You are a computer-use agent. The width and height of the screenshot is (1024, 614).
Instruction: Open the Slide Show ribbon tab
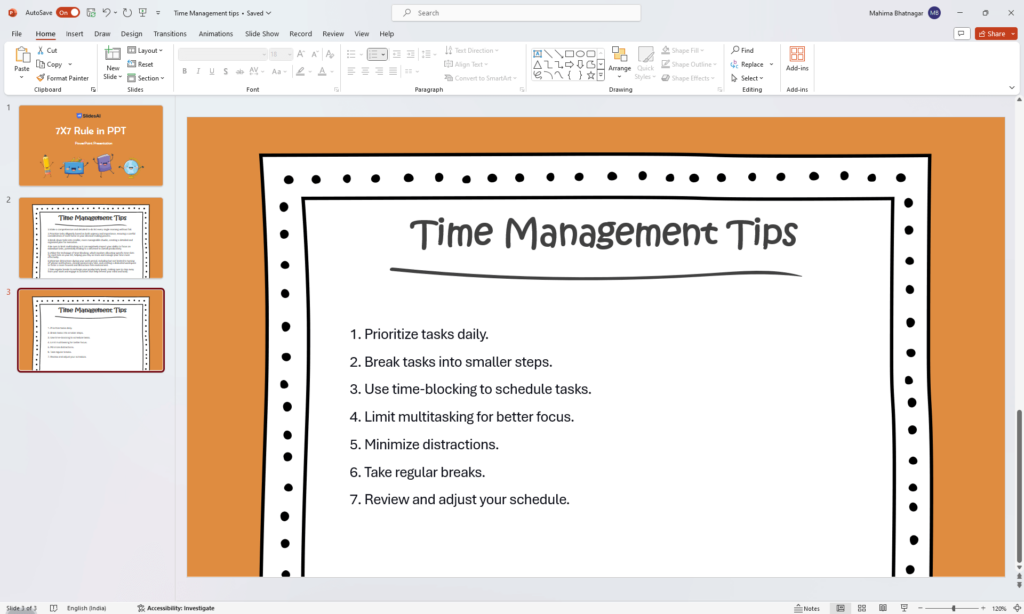click(x=261, y=33)
